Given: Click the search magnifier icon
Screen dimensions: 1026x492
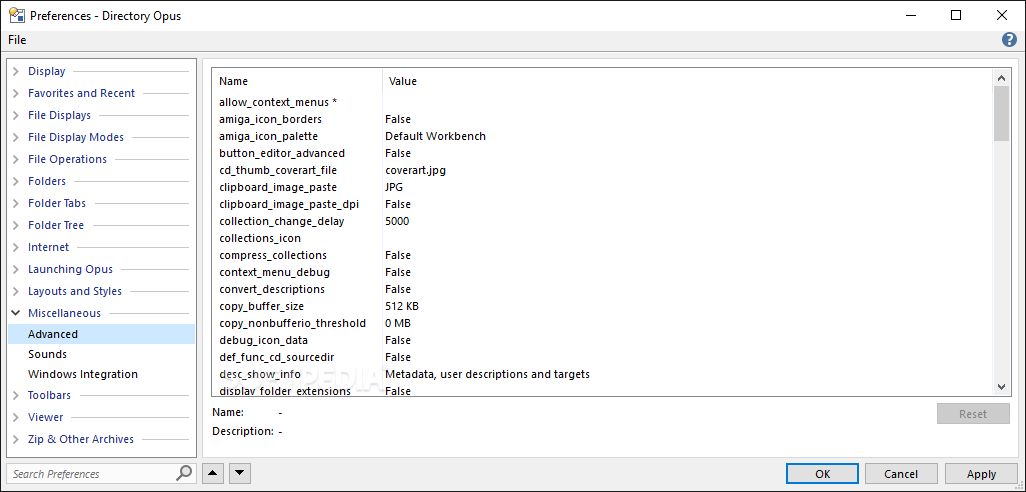Looking at the screenshot, I should 185,472.
